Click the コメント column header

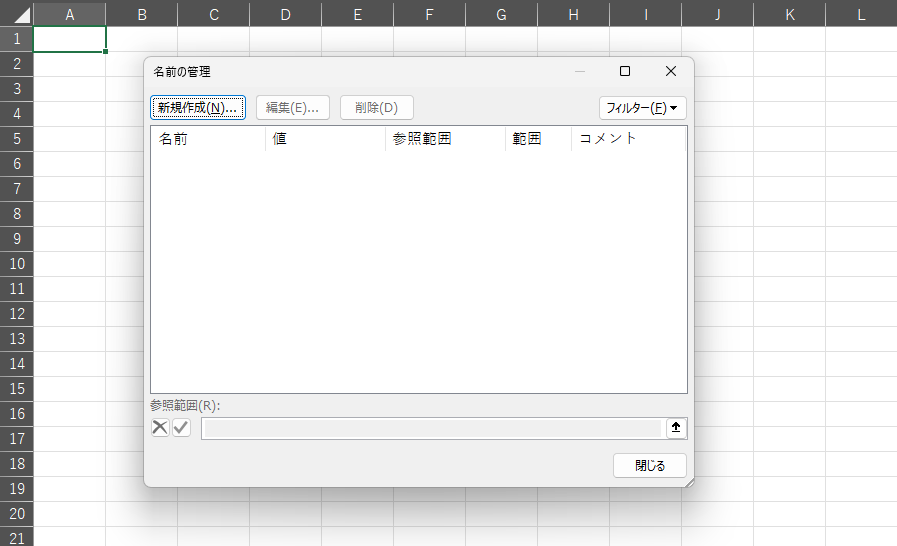[x=628, y=139]
